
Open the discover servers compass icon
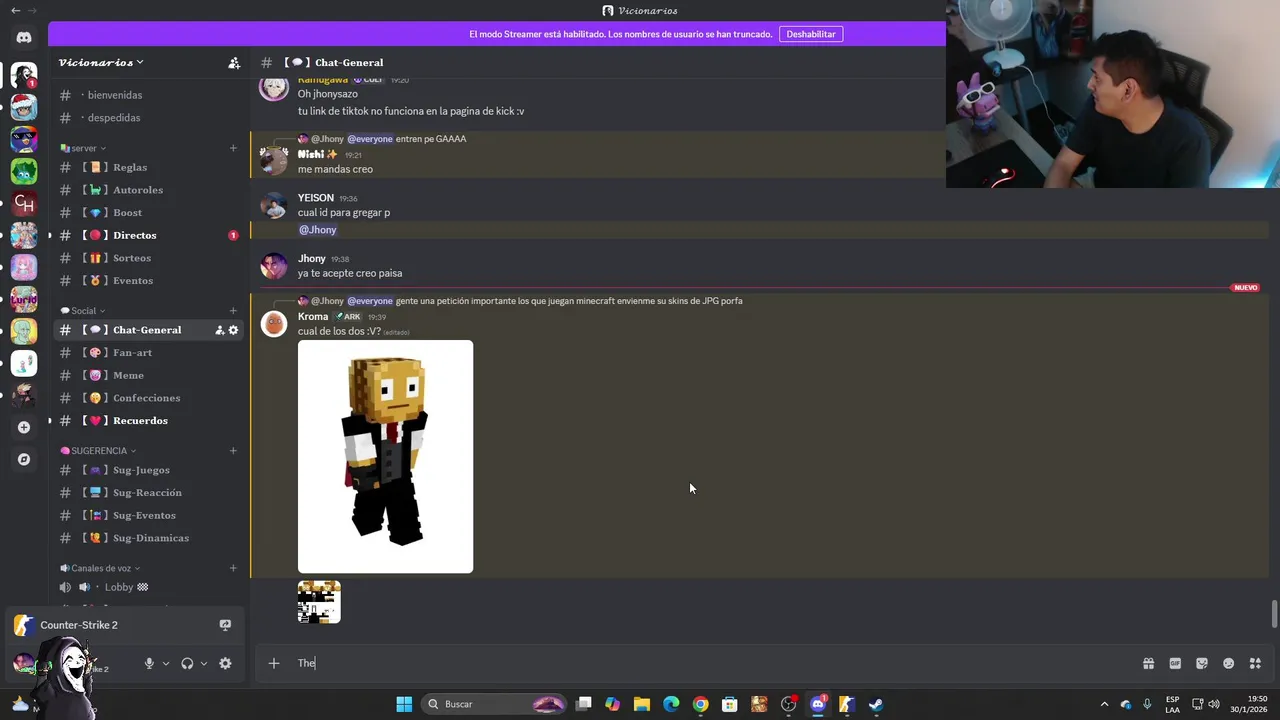click(x=24, y=460)
